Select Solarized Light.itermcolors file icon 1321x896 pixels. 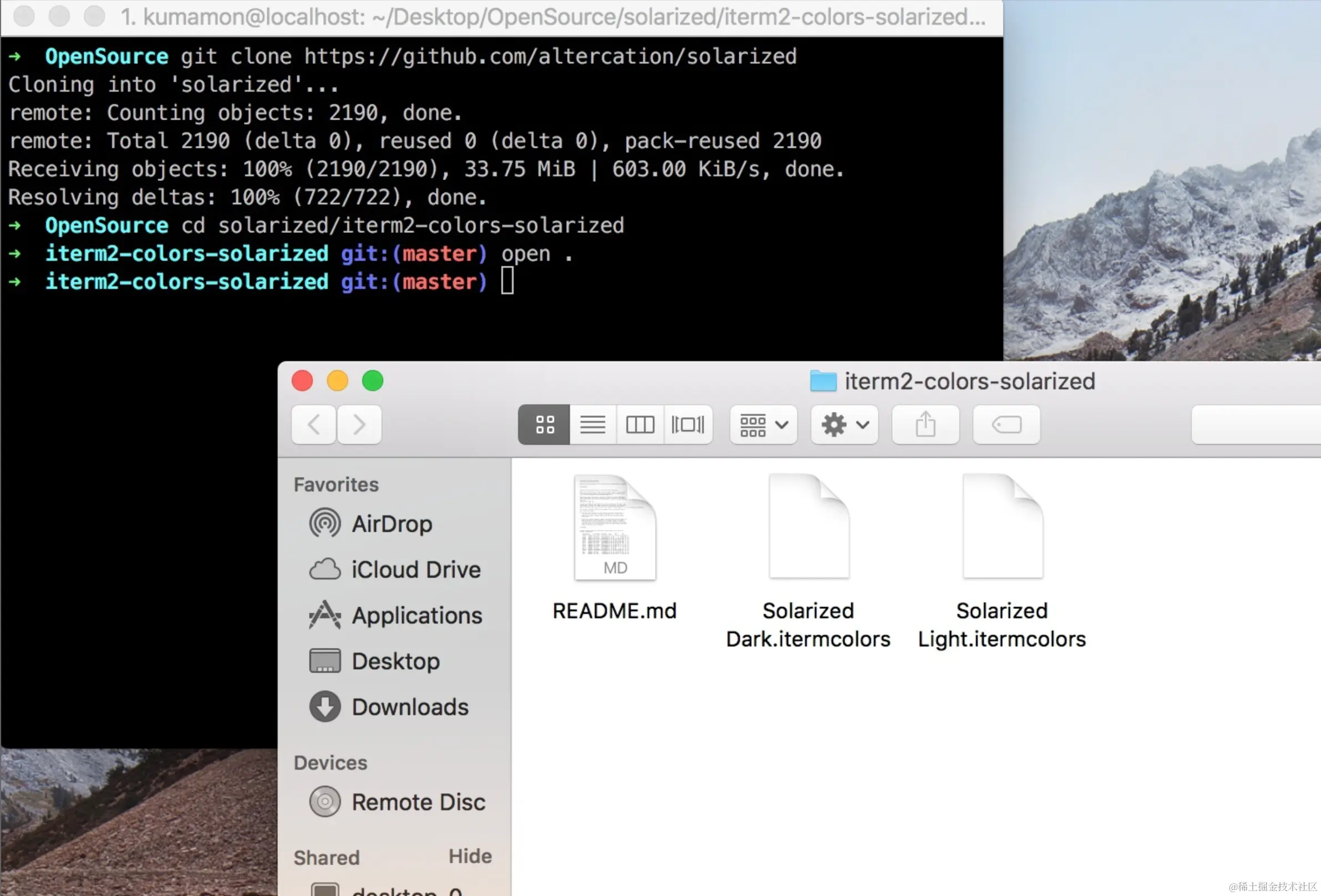(x=1003, y=526)
